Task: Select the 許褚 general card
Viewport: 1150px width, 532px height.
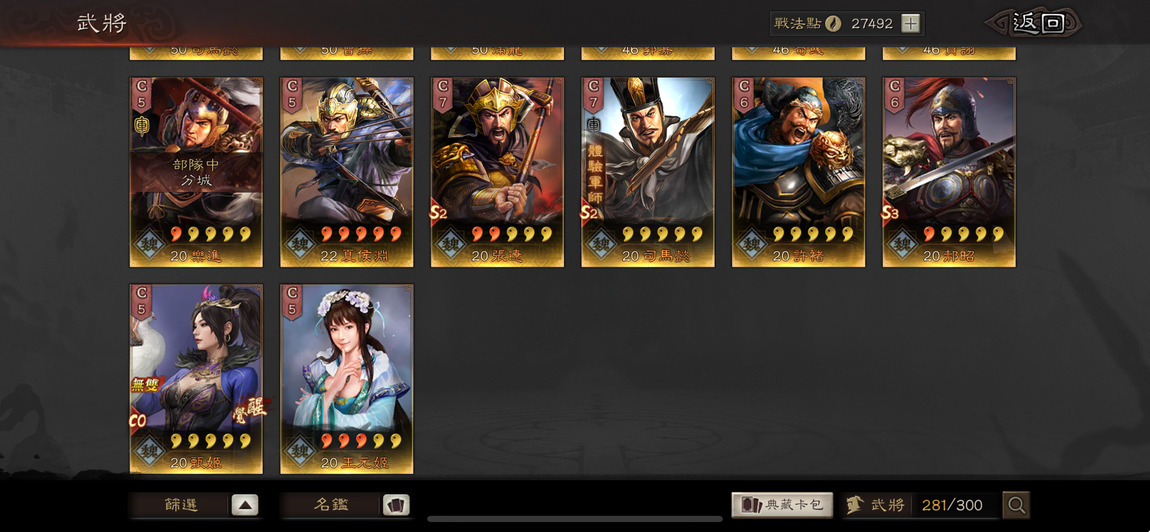Action: 798,172
